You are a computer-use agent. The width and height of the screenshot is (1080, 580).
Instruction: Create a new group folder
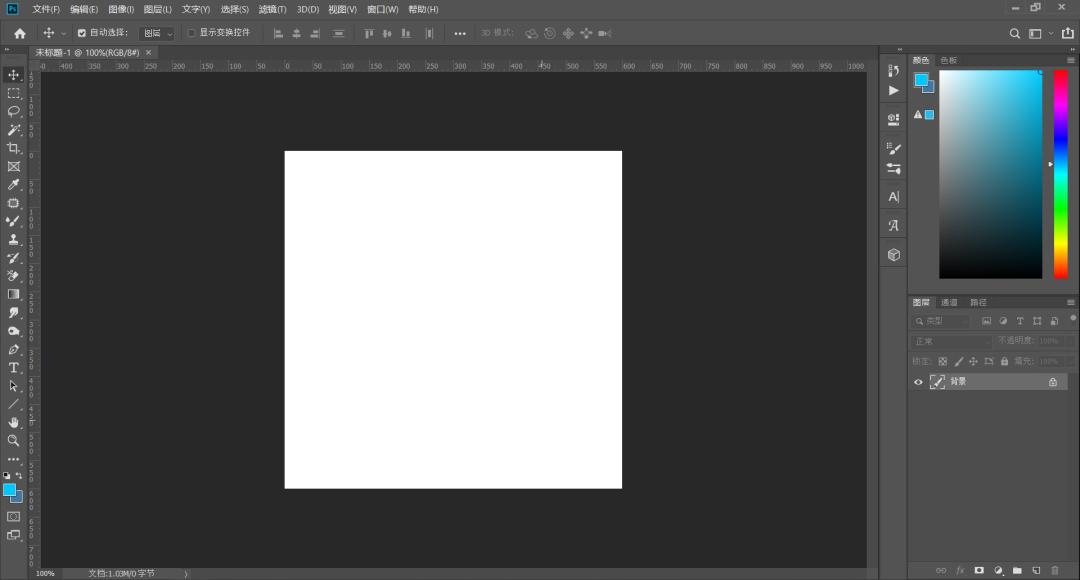click(1017, 570)
